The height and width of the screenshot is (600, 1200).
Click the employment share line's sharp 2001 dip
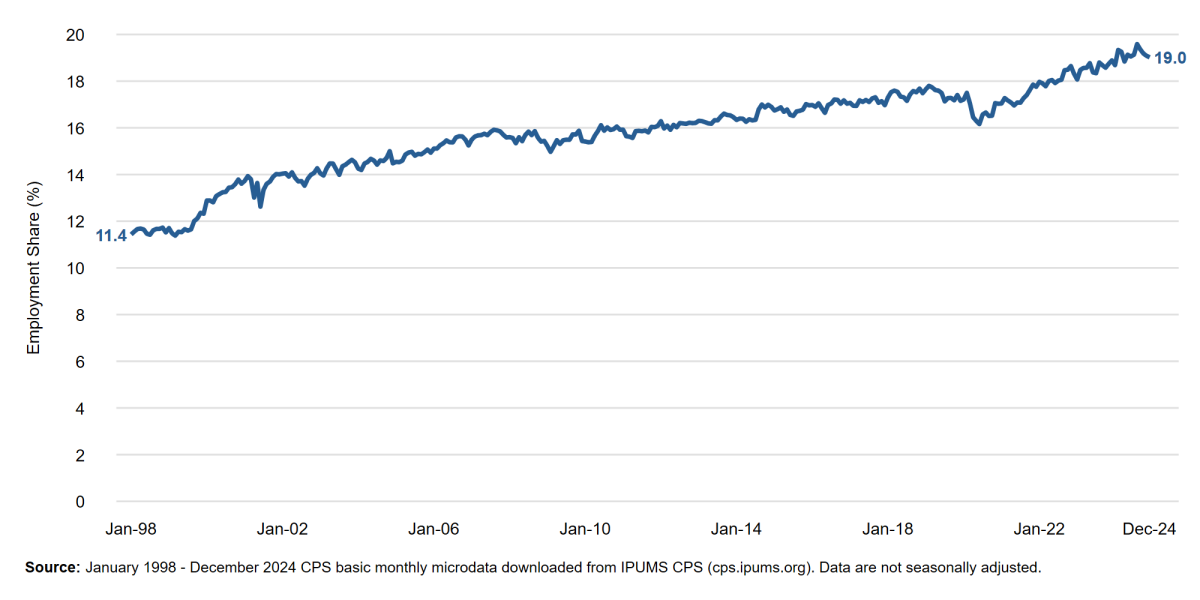point(260,205)
